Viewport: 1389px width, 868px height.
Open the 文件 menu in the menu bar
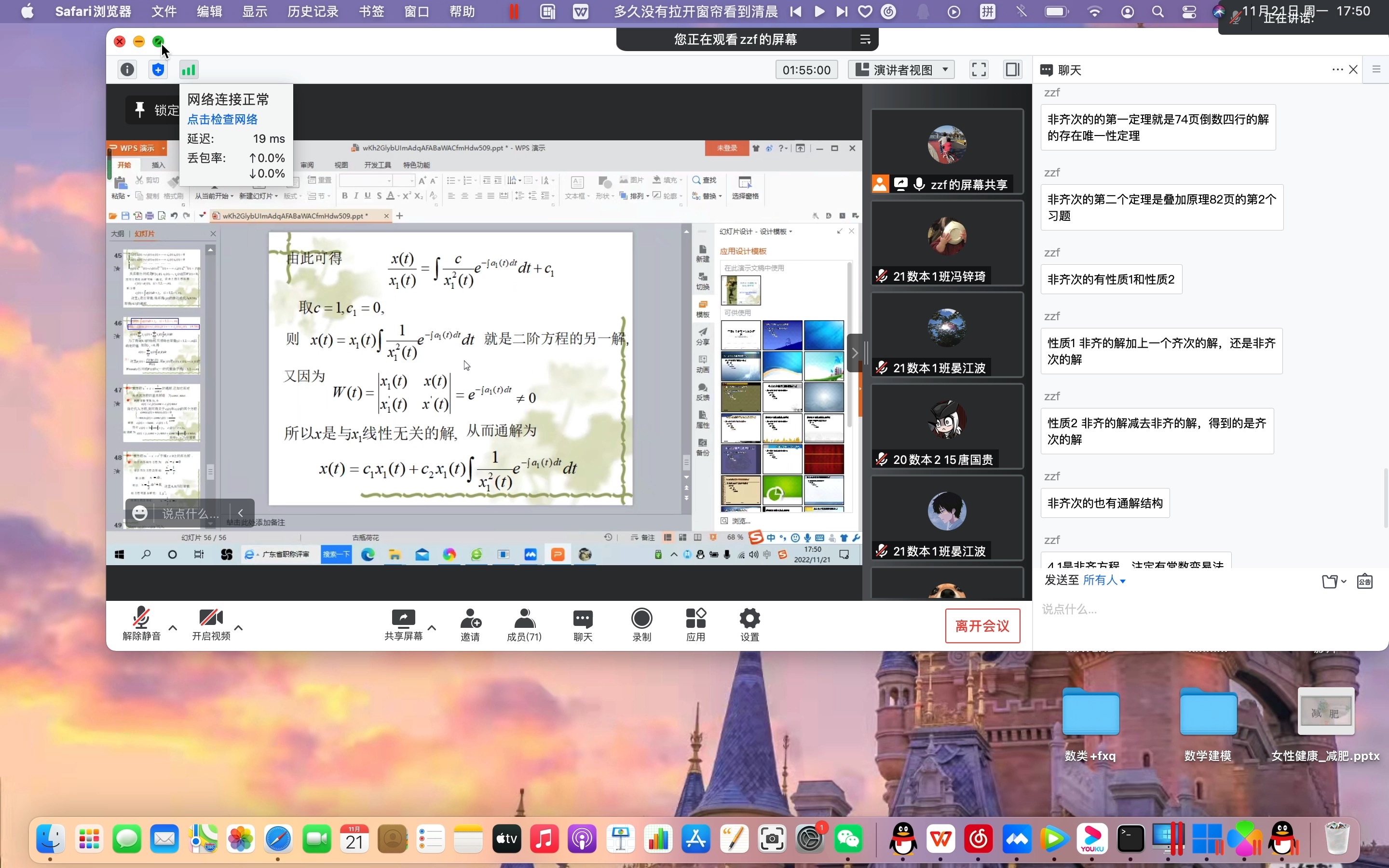tap(163, 12)
